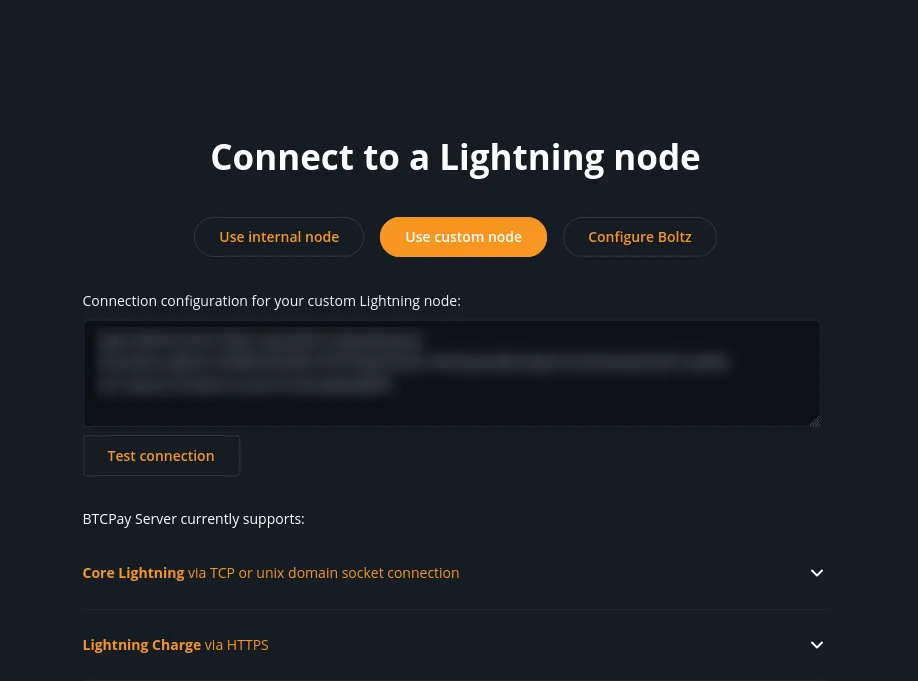
Task: Choose the Configure Boltz option
Action: pos(639,237)
